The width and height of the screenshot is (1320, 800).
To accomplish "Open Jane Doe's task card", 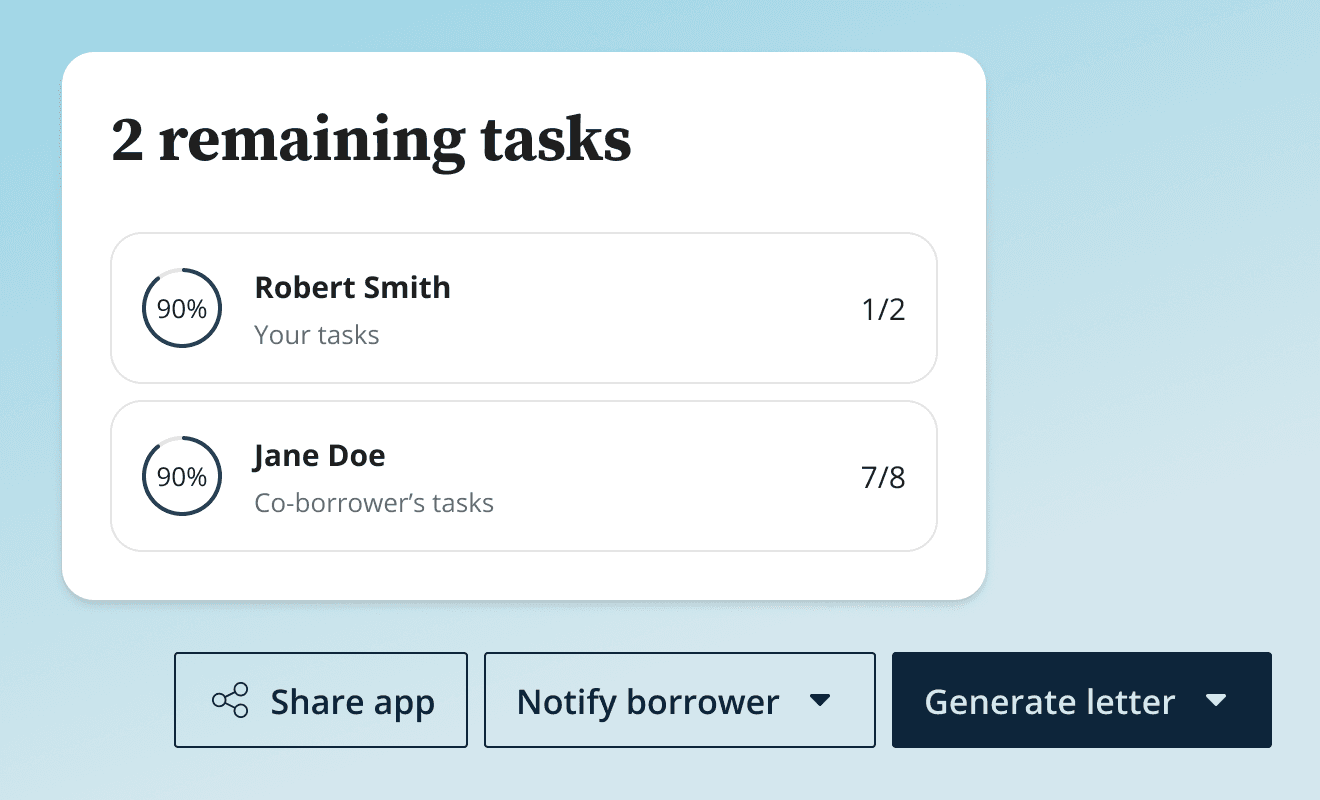I will point(524,476).
